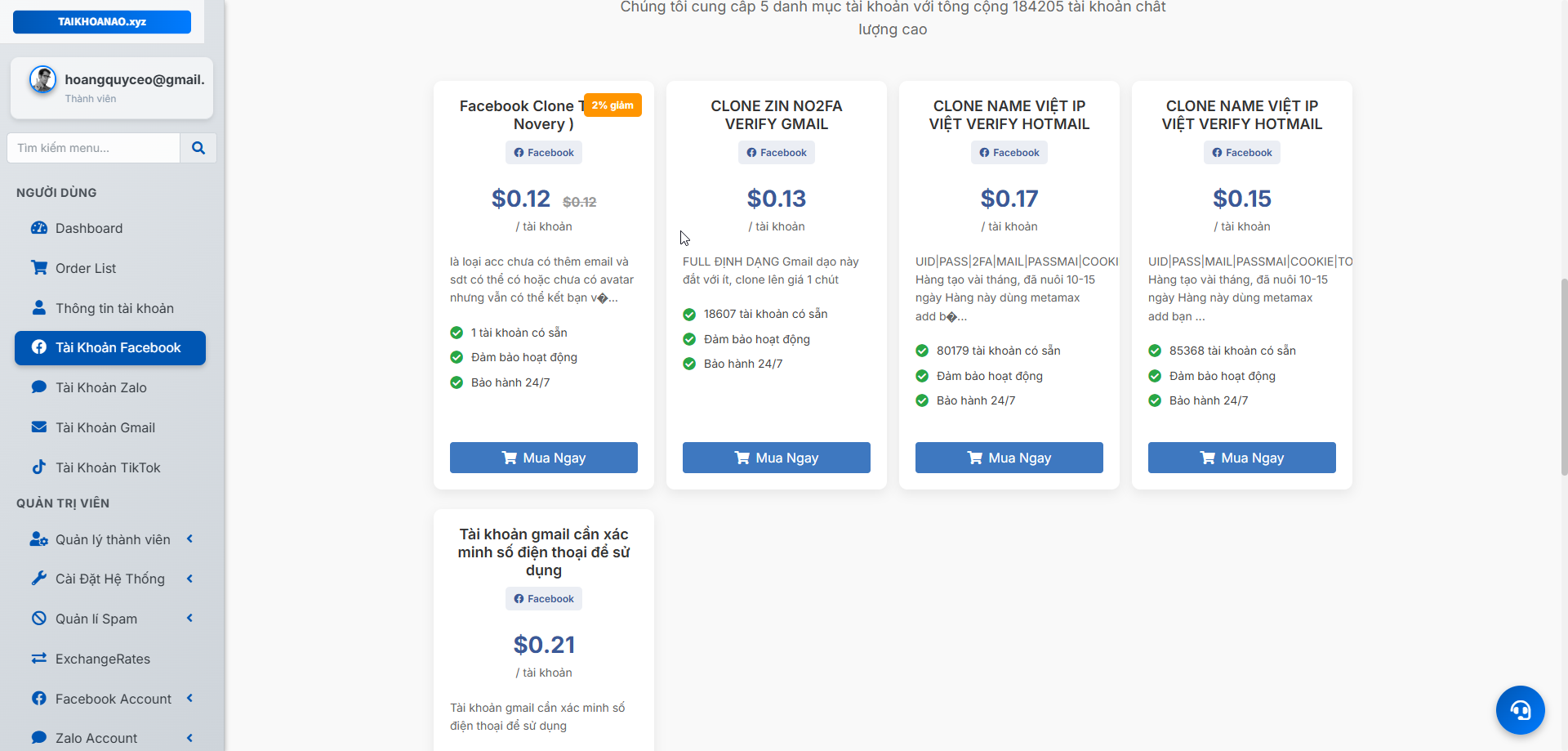
Task: Expand the Zalo Account section
Action: [x=189, y=738]
